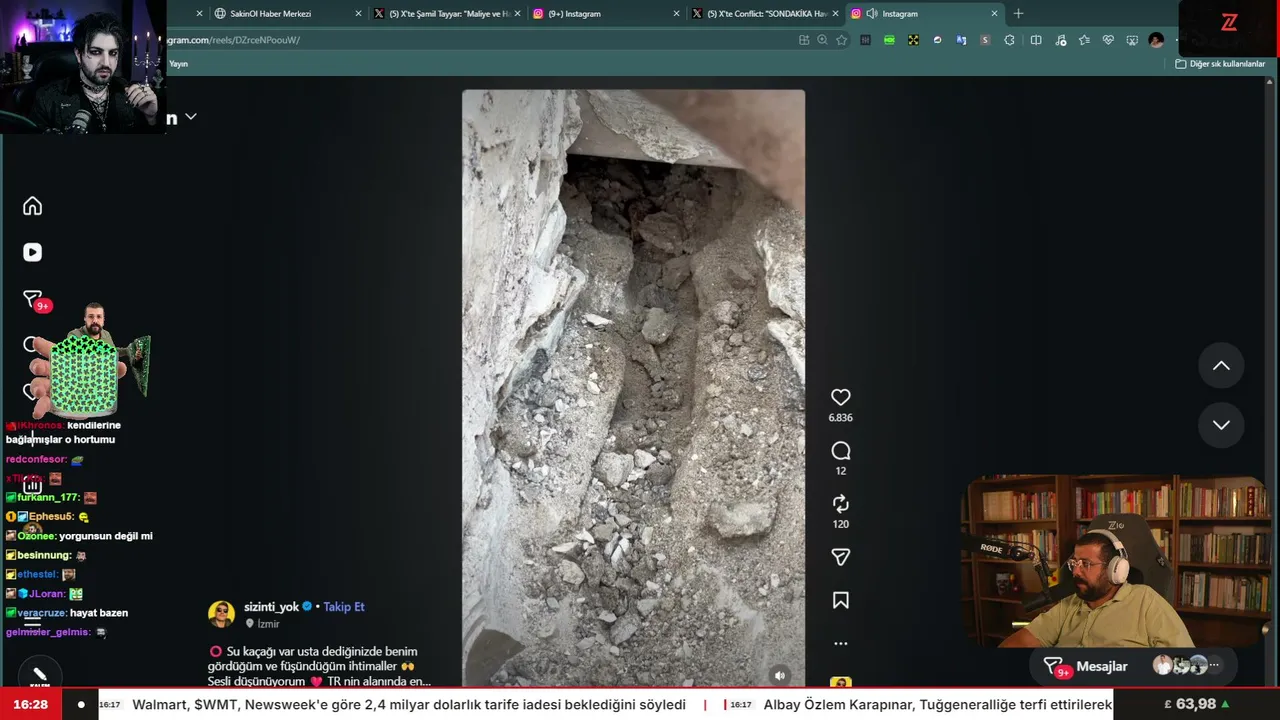Open the sizinti_yok username link
Image resolution: width=1280 pixels, height=720 pixels.
[272, 607]
